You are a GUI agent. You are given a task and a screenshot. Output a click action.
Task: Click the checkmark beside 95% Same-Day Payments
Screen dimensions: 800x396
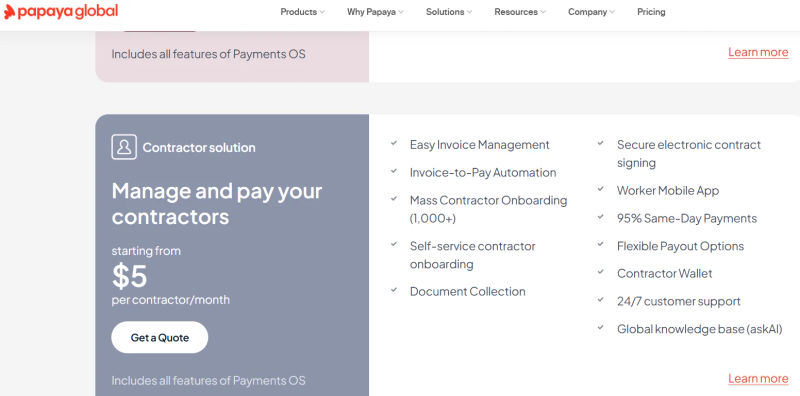click(601, 217)
